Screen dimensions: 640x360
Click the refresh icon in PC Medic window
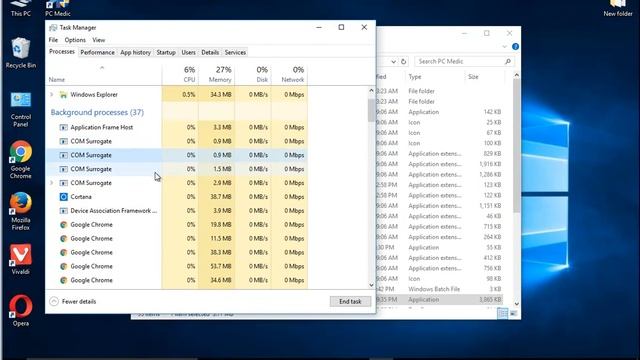403,62
